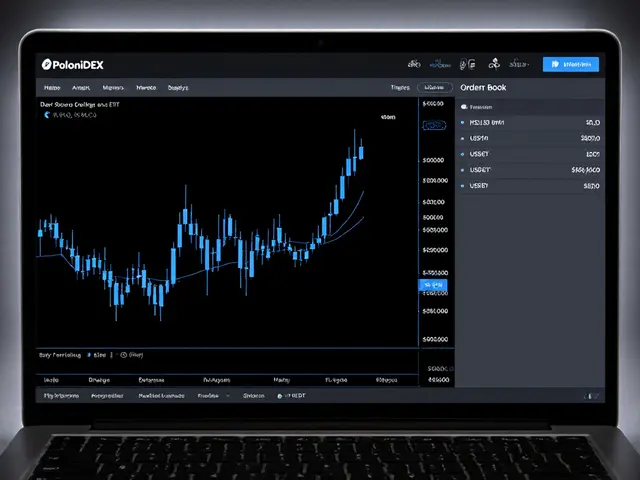
Task: Click the blue highlighted current price tag on axis
Action: pos(432,286)
